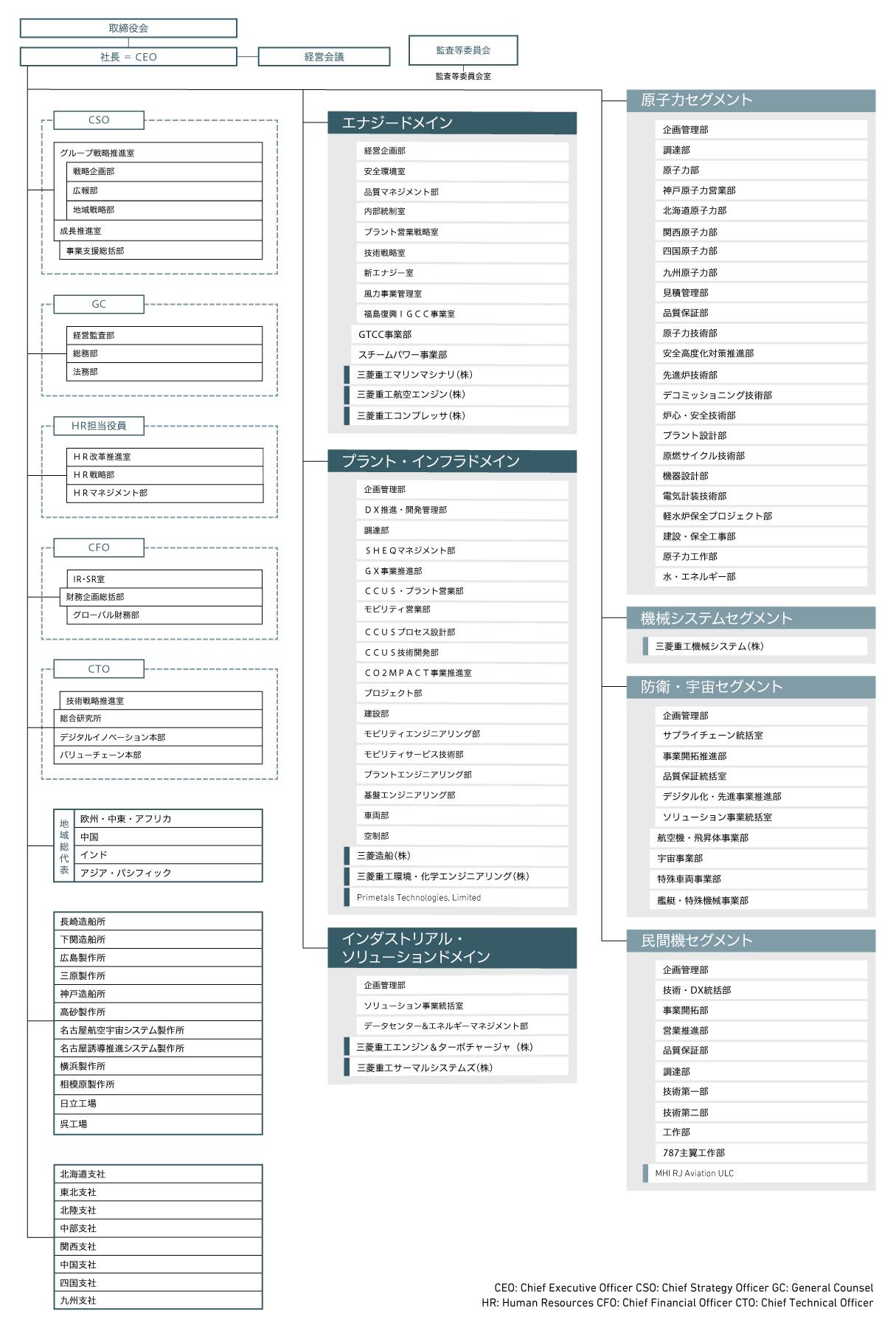Click Primetals Technologies, Limited entry

(x=456, y=898)
